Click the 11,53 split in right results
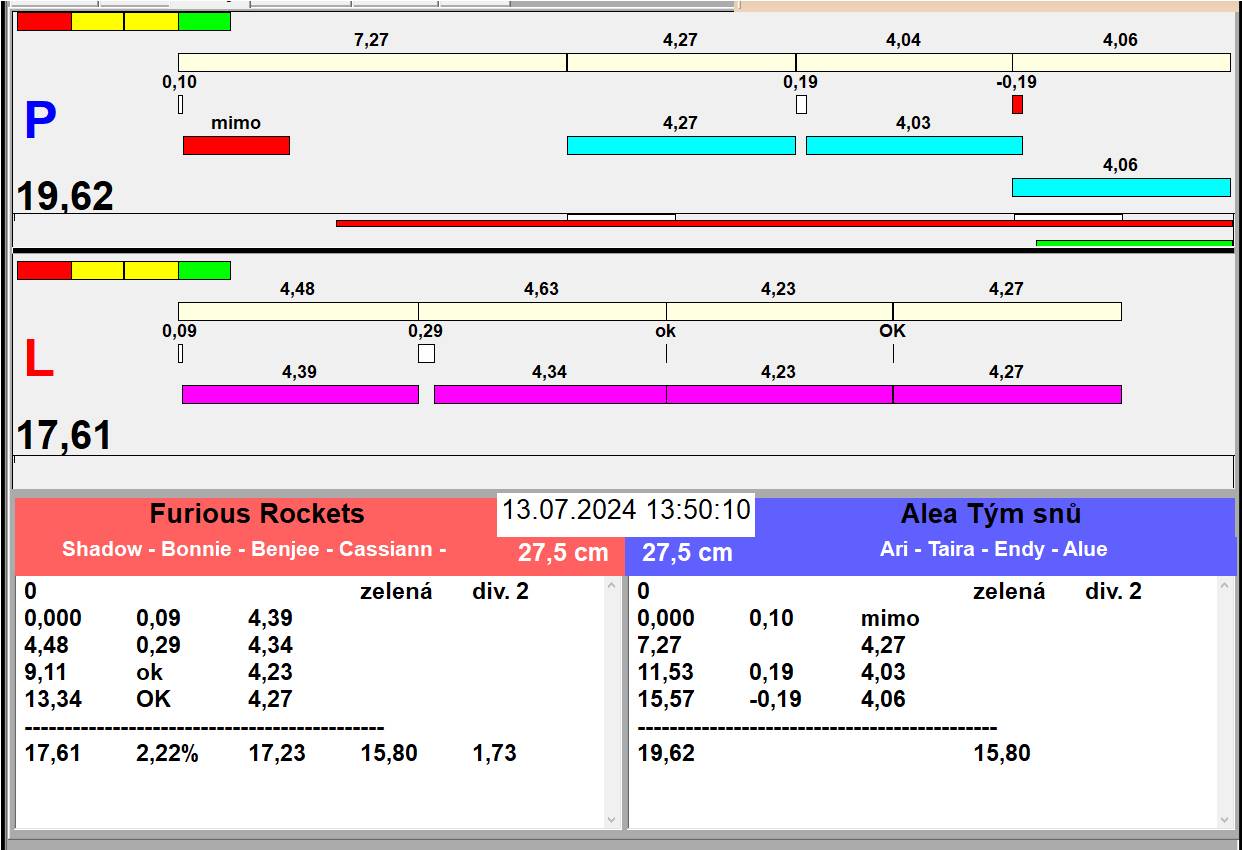The image size is (1242, 850). [666, 672]
